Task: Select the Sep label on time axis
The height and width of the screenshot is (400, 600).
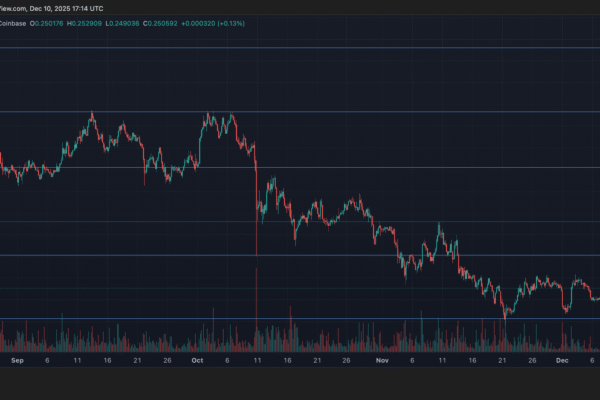Action: tap(15, 358)
